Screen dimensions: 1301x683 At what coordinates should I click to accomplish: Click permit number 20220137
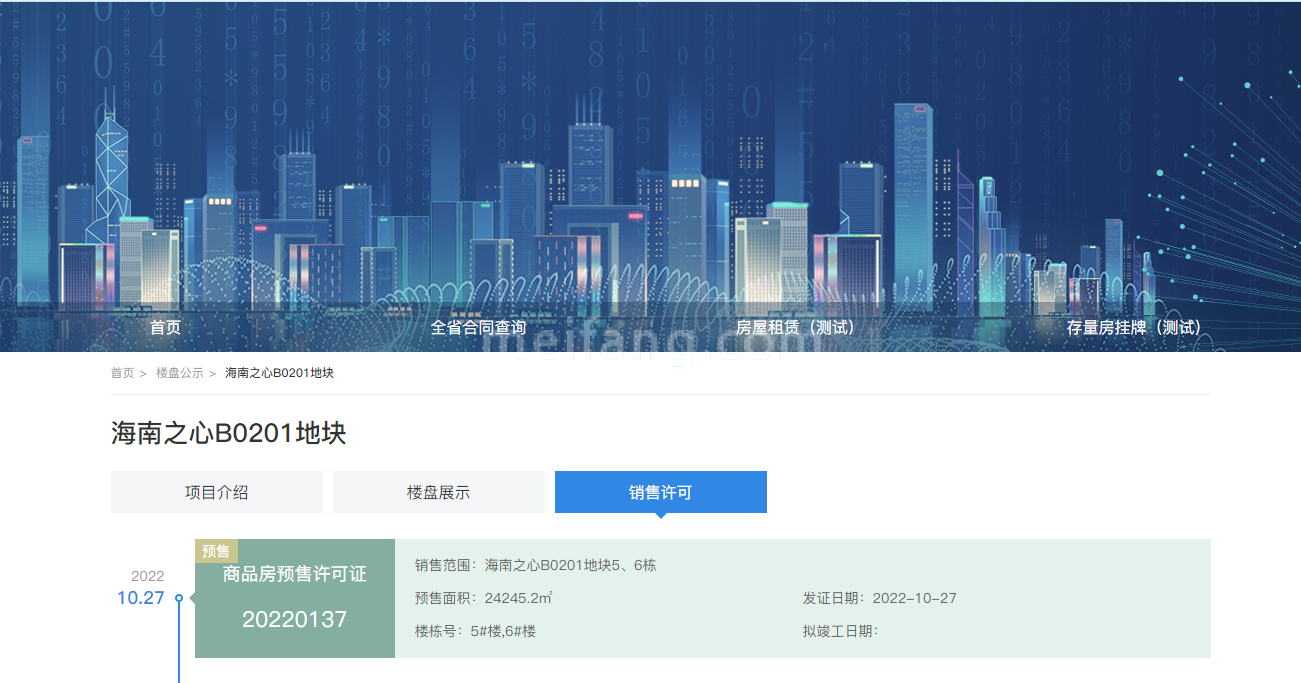295,619
